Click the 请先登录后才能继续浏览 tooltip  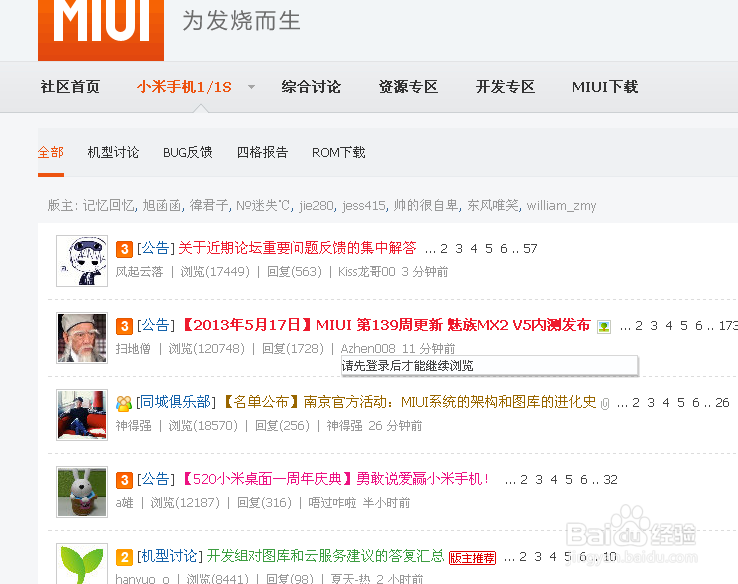[x=489, y=366]
